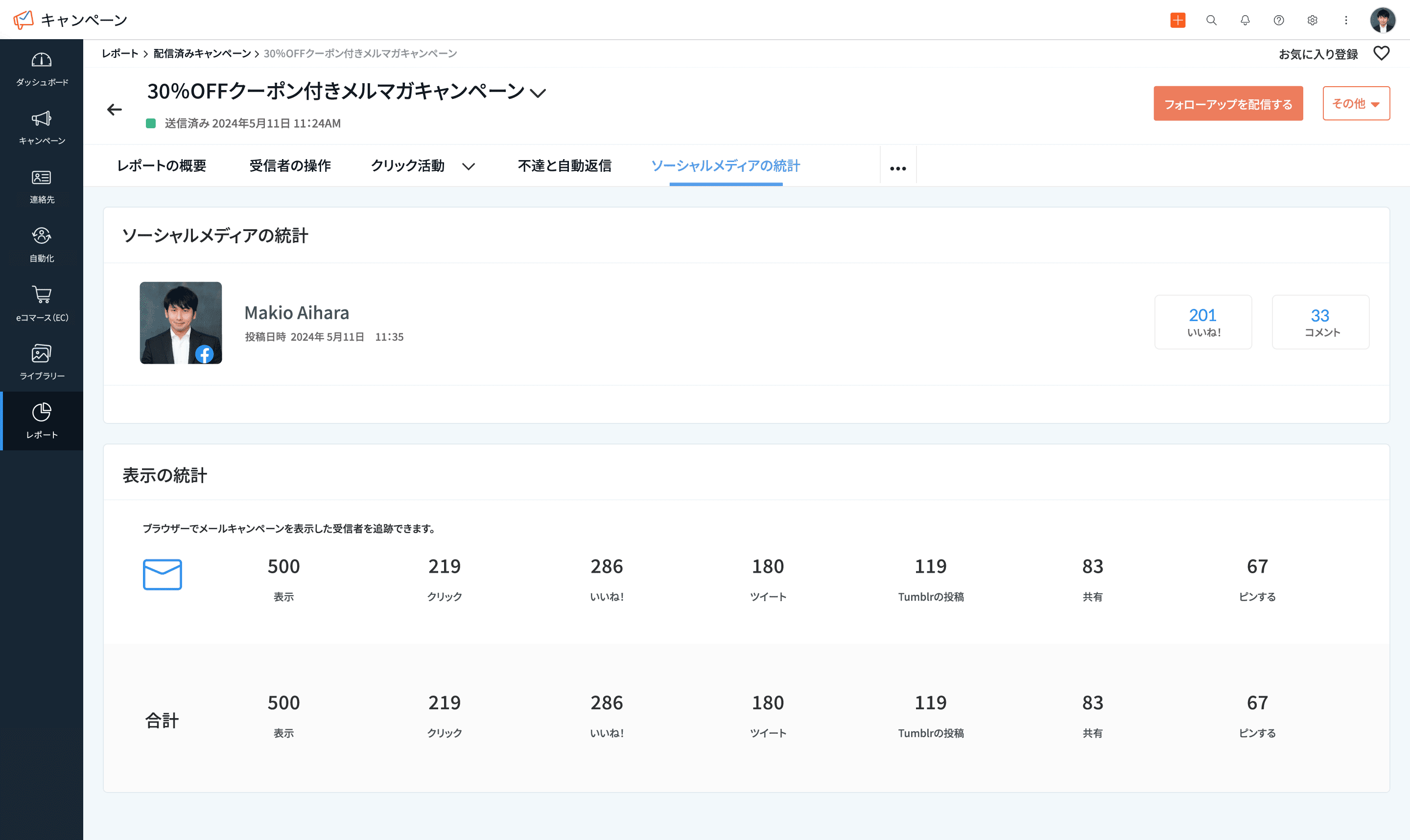This screenshot has height=840, width=1410.
Task: Click 配信済みキャンペーン breadcrumb link
Action: click(202, 54)
